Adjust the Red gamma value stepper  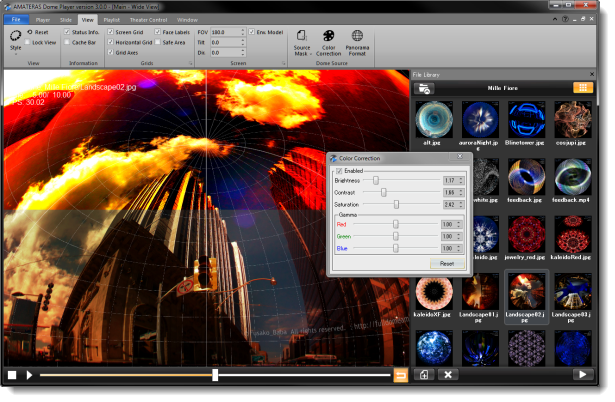click(x=459, y=224)
